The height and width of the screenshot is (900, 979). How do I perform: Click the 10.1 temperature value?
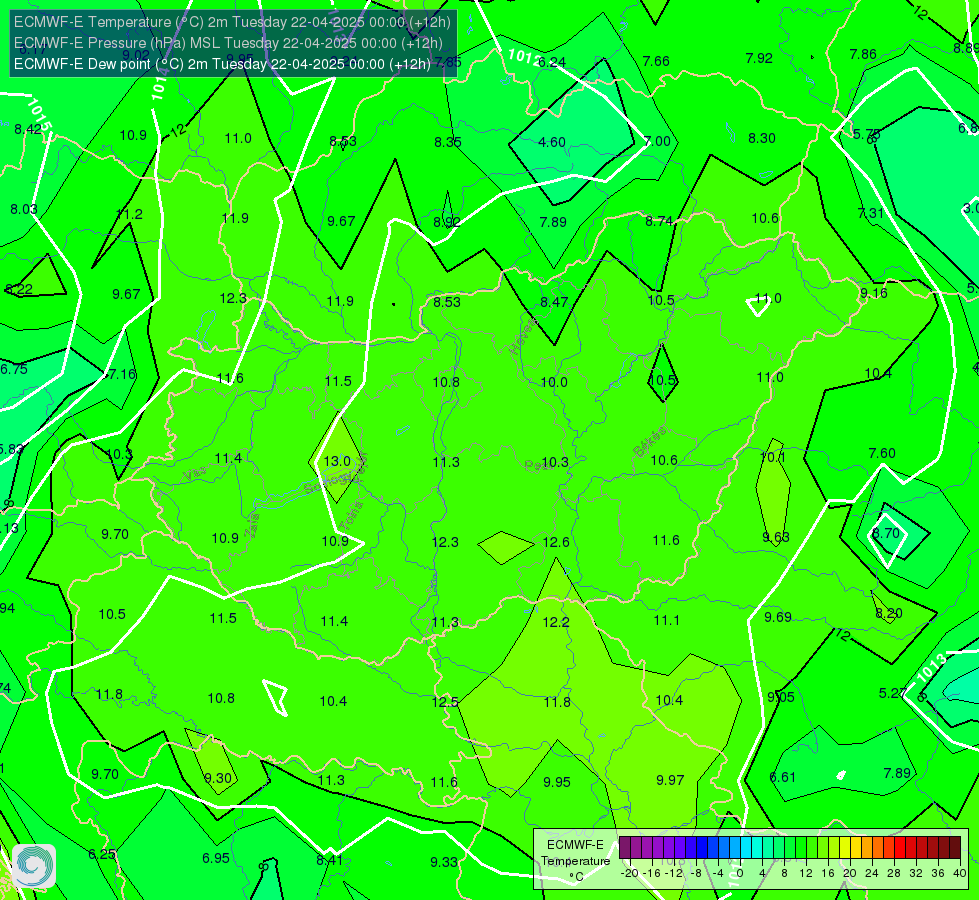[x=773, y=457]
